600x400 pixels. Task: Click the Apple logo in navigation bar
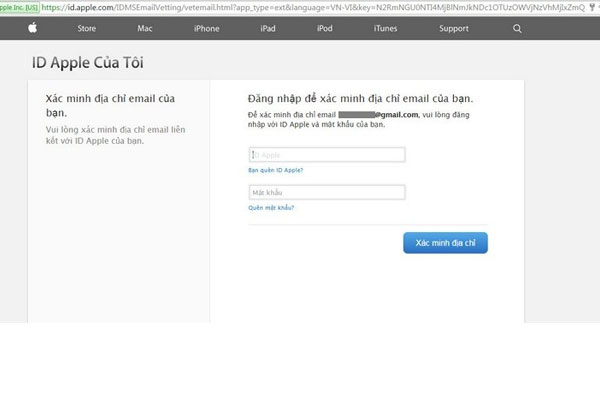click(x=33, y=28)
